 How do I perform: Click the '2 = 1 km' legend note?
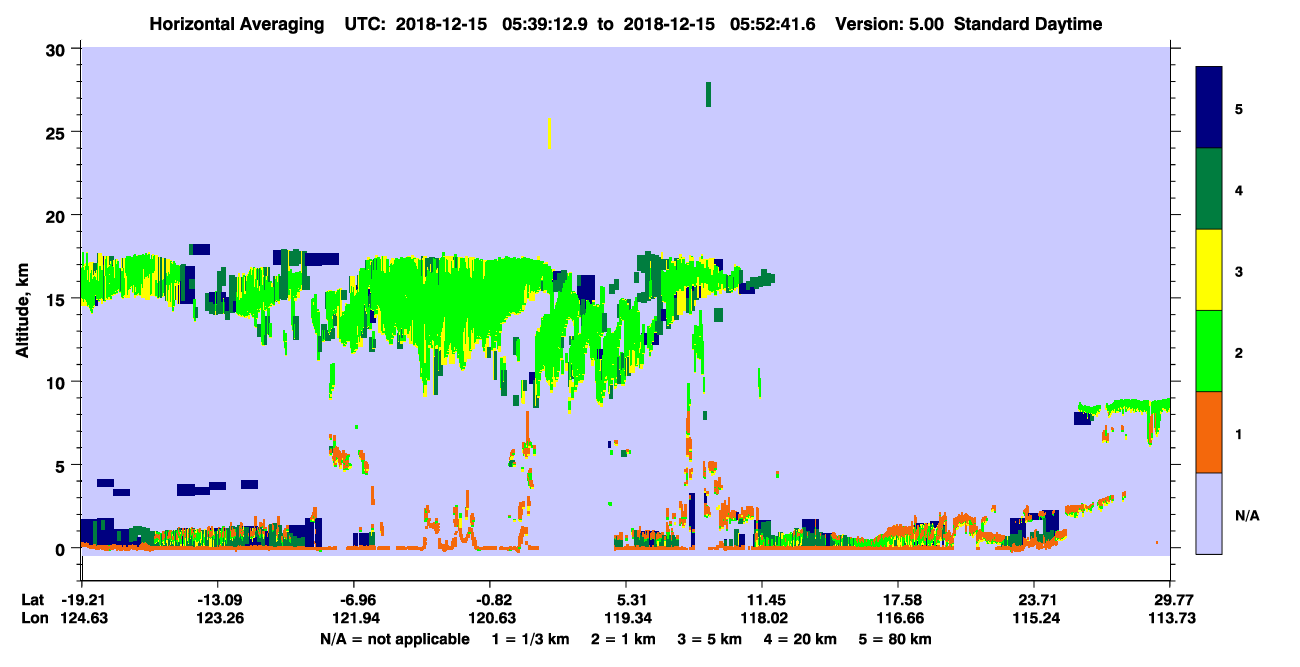coord(624,639)
